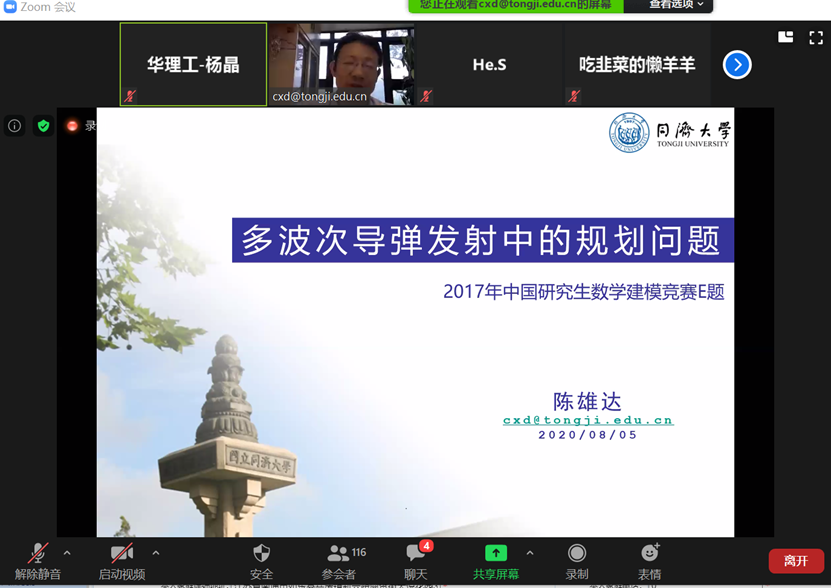Screen dimensions: 831x588
Task: Open the Chat (聊天) panel
Action: pos(417,554)
